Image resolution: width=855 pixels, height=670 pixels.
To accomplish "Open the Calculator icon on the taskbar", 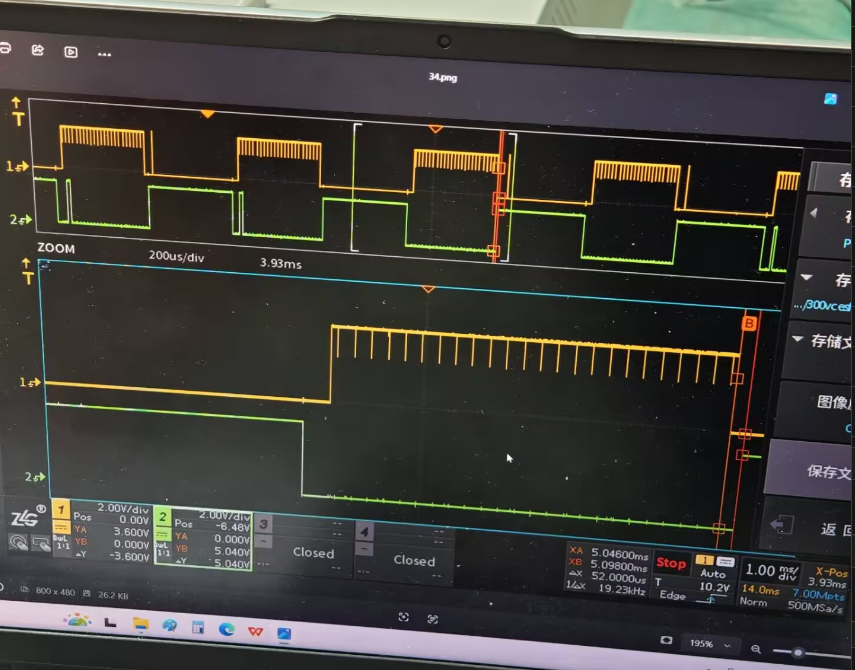I will click(197, 627).
